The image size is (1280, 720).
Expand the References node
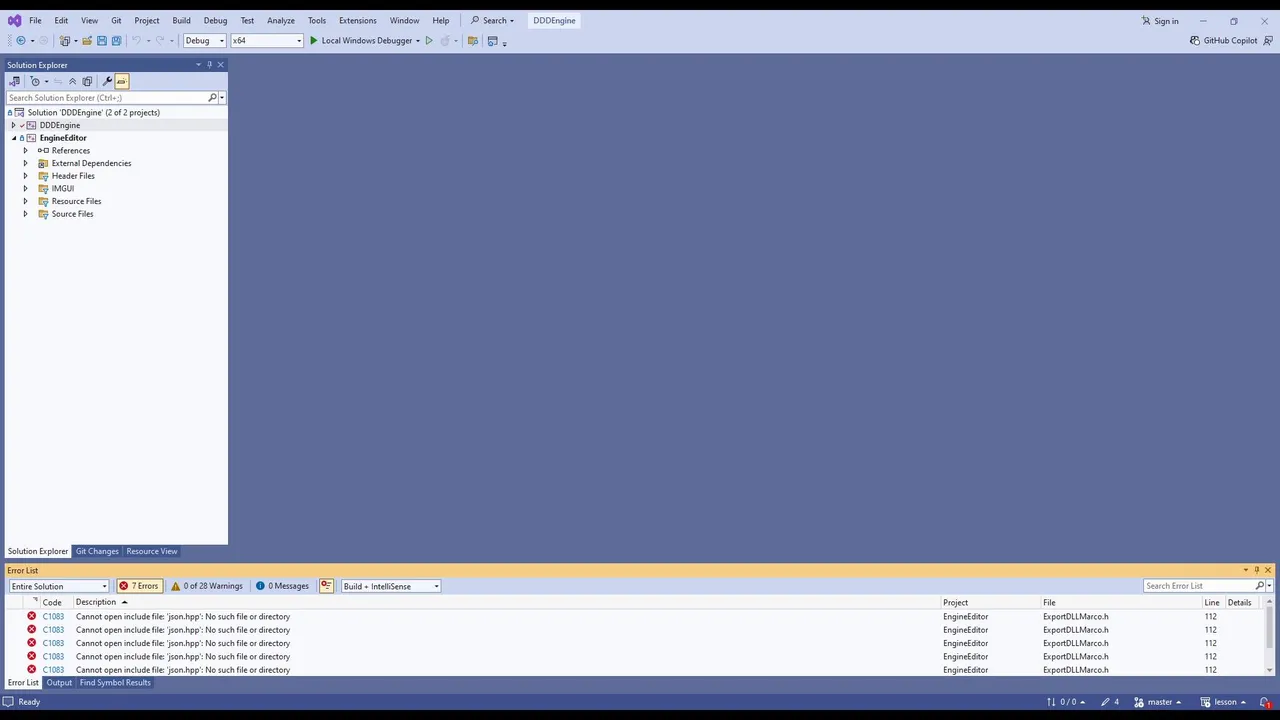(26, 151)
